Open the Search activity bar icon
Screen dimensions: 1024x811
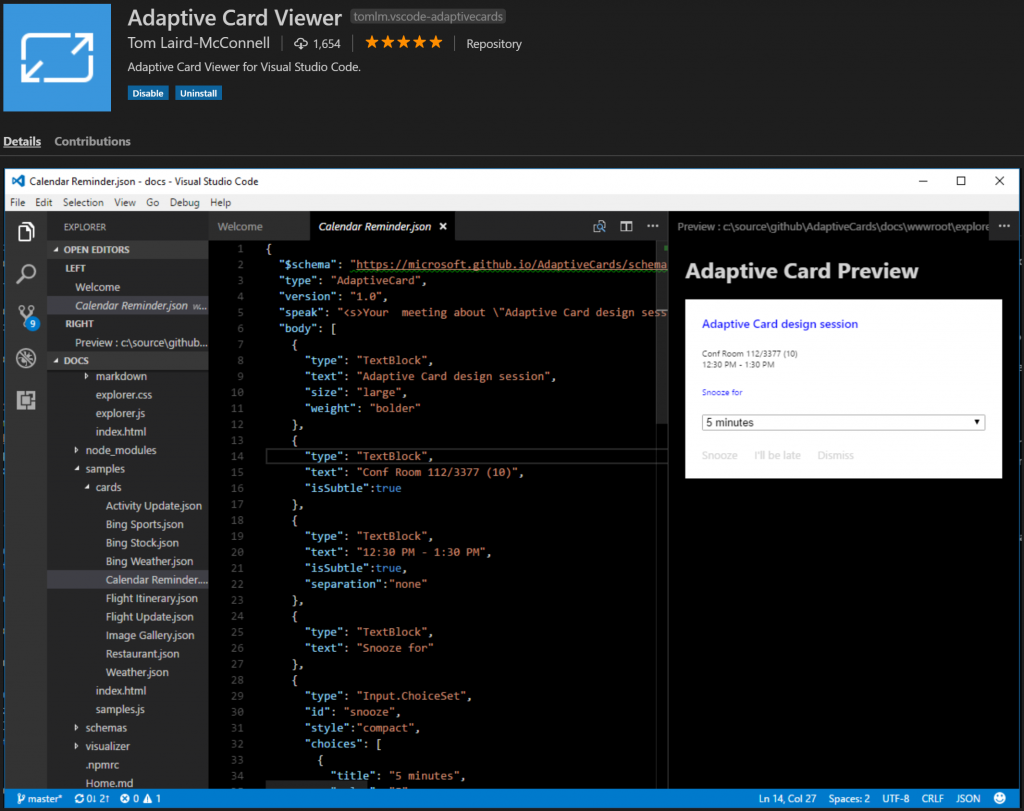pos(26,274)
